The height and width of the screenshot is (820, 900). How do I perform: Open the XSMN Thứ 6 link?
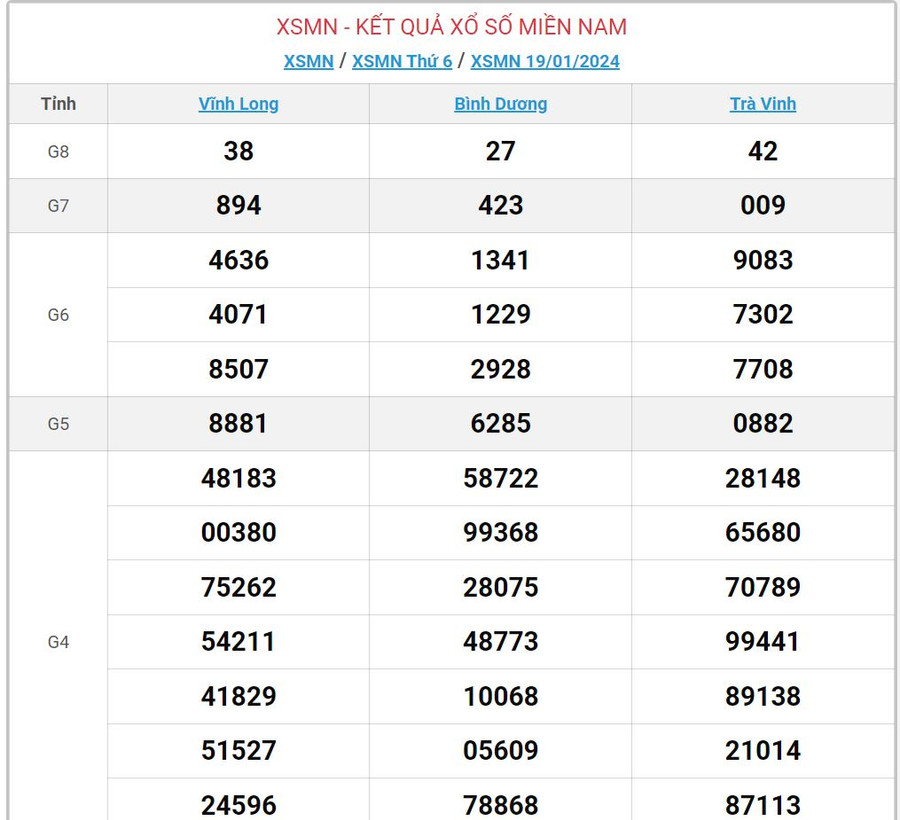coord(402,61)
